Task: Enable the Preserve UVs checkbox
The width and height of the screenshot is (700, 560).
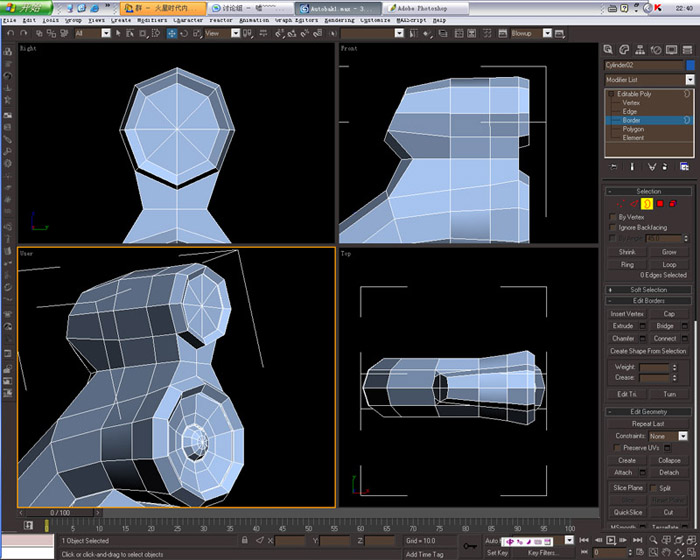Action: [x=617, y=448]
